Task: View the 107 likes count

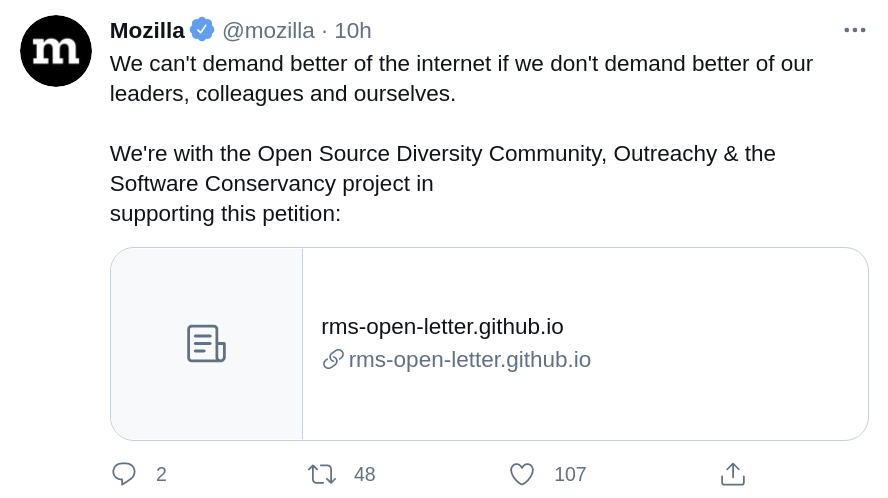Action: point(570,474)
